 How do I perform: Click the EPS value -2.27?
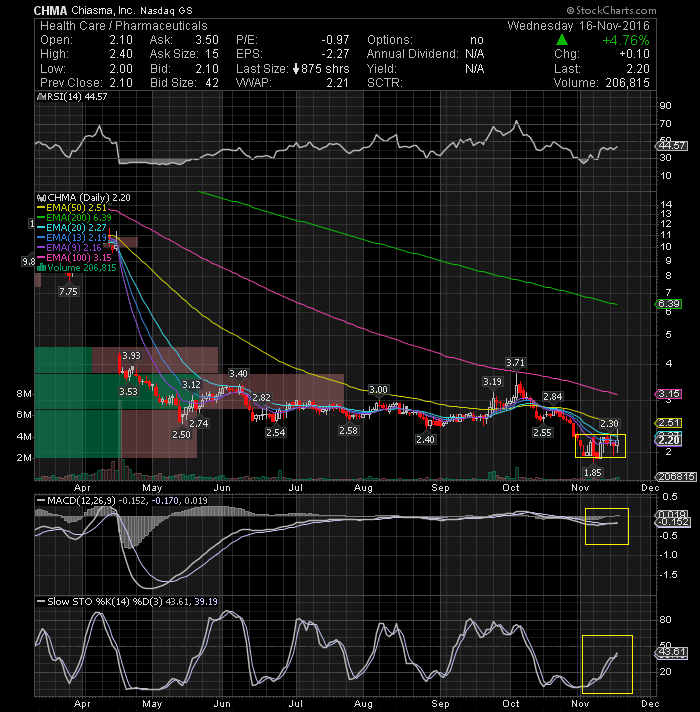[x=335, y=54]
